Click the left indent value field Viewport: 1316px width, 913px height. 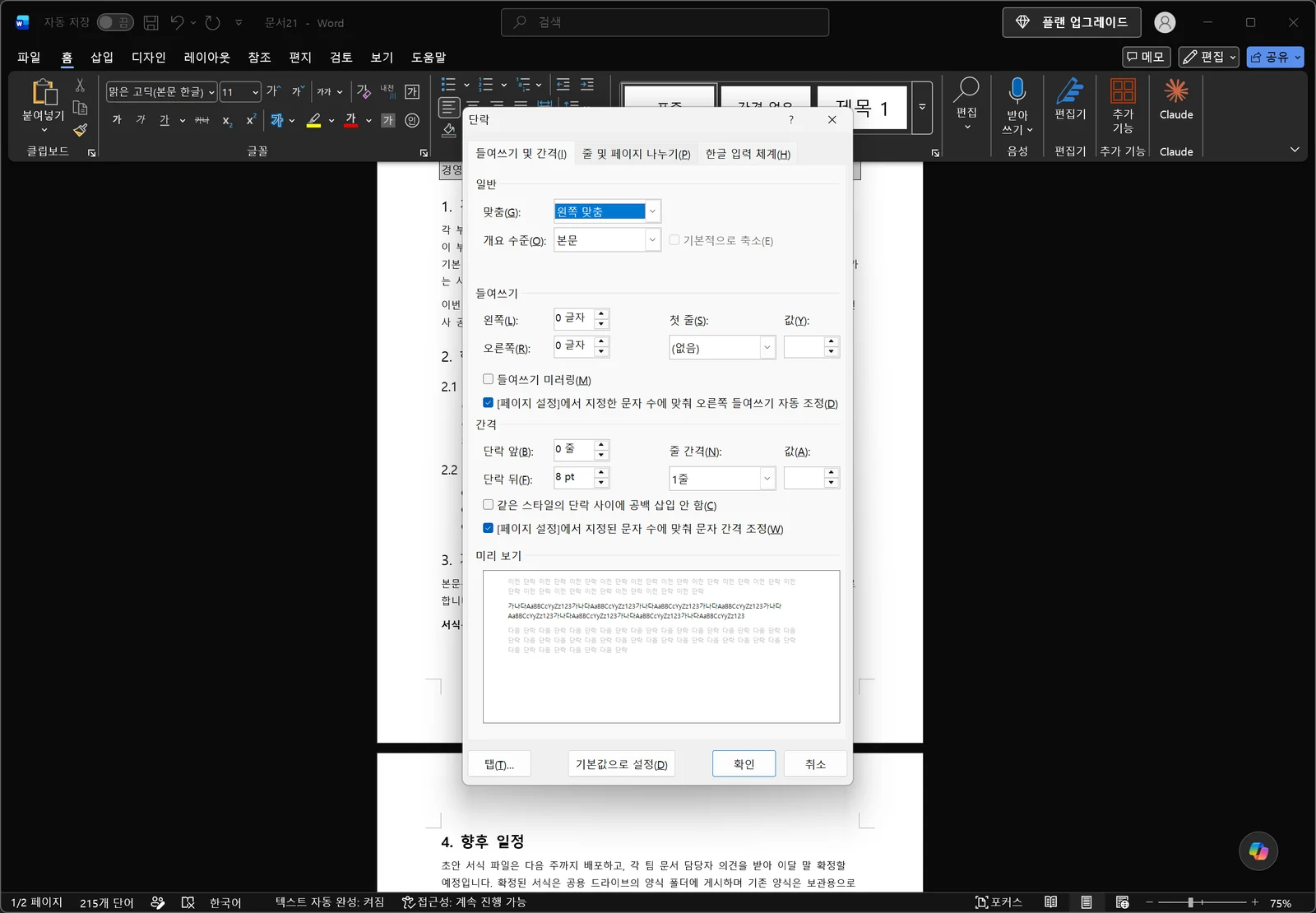point(574,318)
